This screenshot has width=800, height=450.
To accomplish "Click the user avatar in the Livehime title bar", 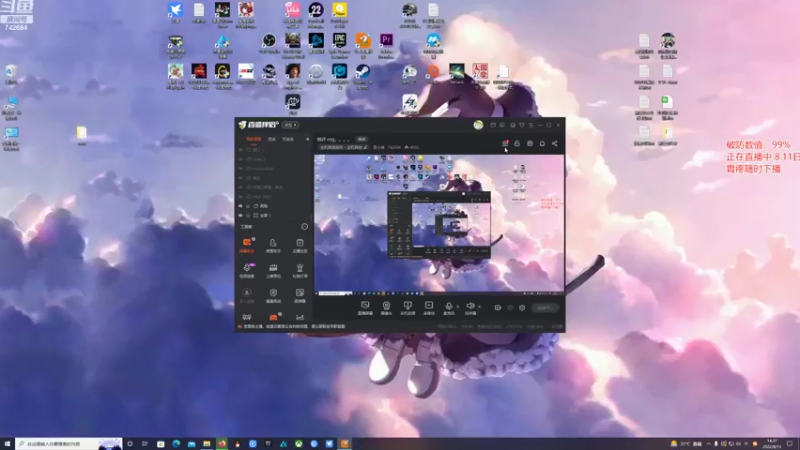I will point(478,125).
